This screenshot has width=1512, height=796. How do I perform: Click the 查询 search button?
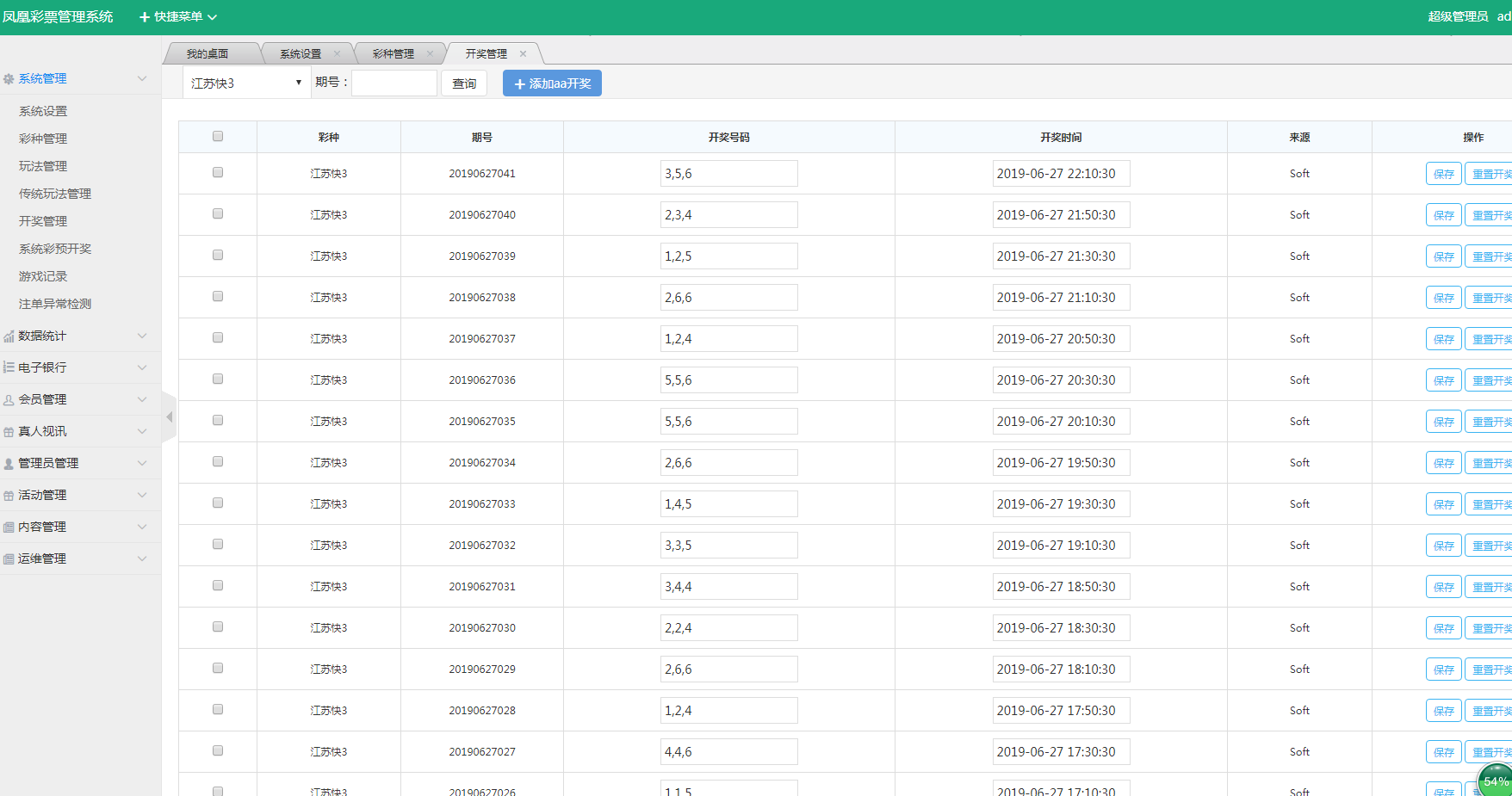[x=464, y=83]
